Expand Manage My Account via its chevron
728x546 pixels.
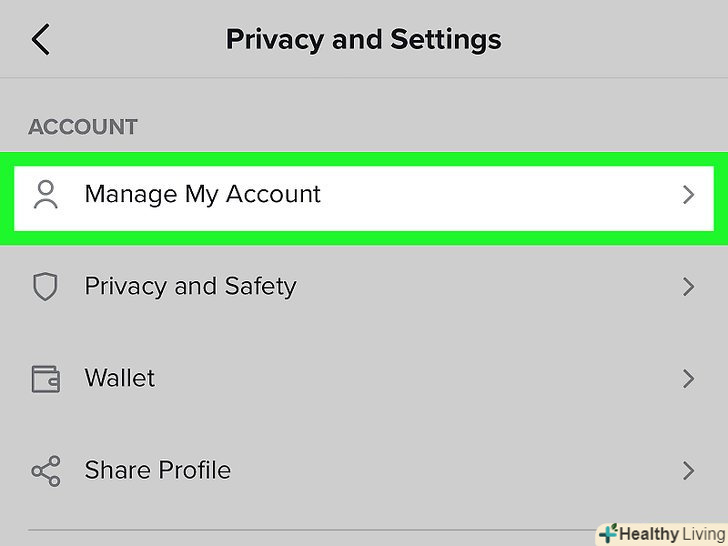[688, 195]
